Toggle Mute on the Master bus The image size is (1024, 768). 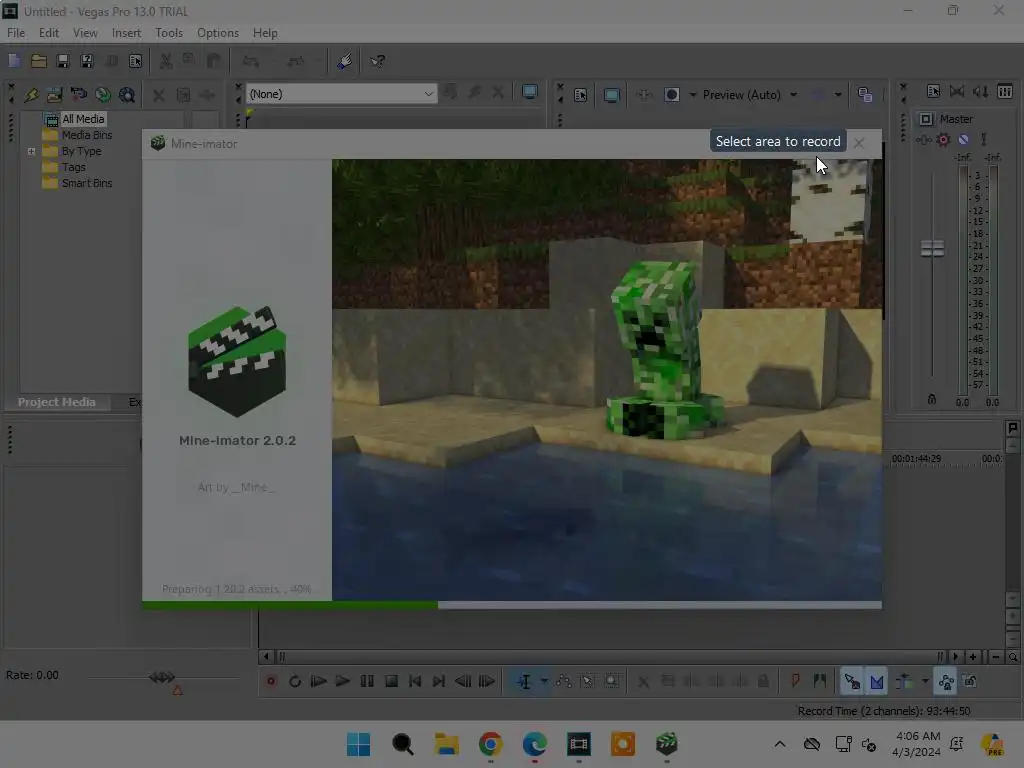(963, 139)
